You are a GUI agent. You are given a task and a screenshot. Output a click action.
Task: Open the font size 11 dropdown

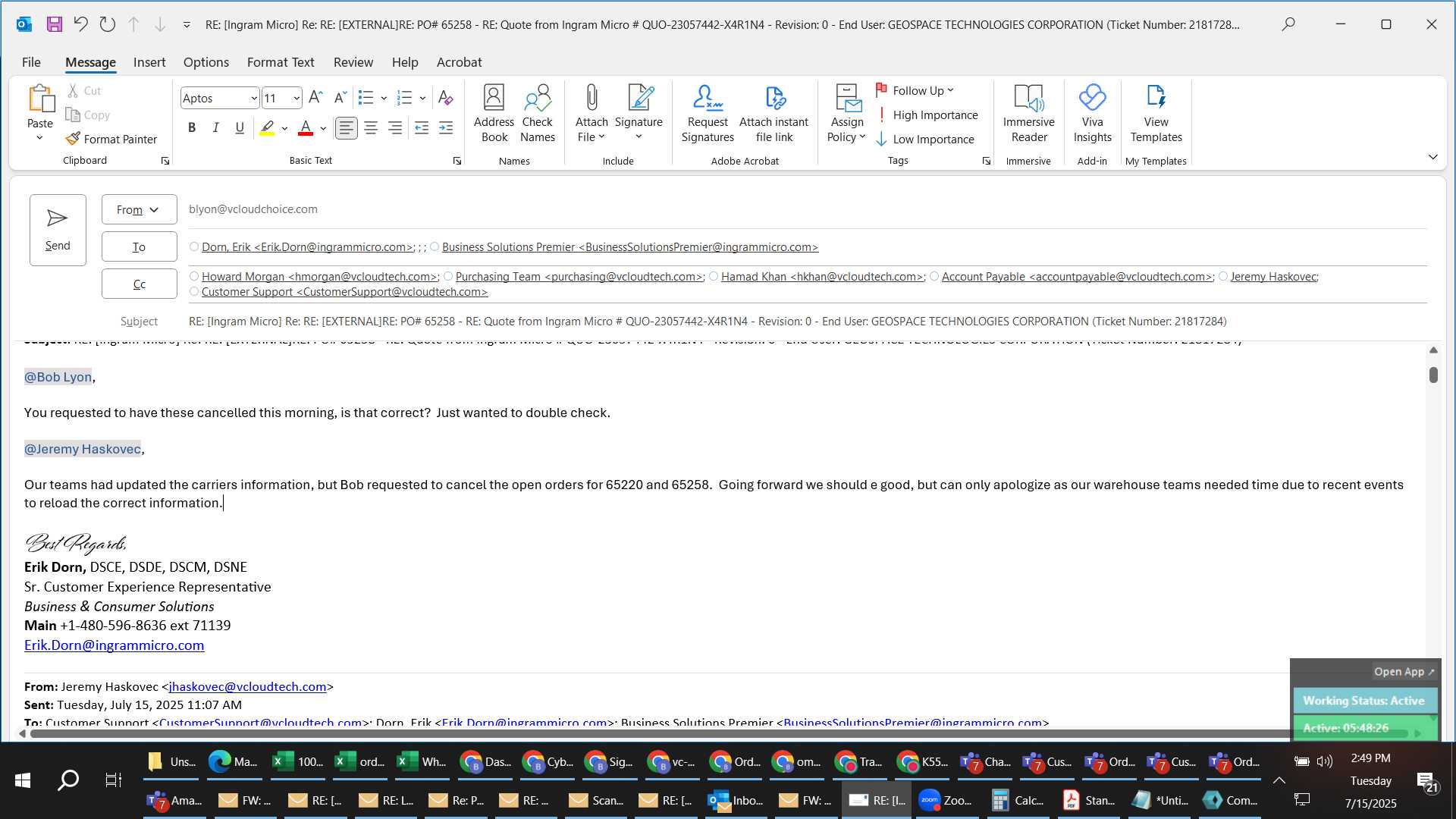click(x=296, y=98)
